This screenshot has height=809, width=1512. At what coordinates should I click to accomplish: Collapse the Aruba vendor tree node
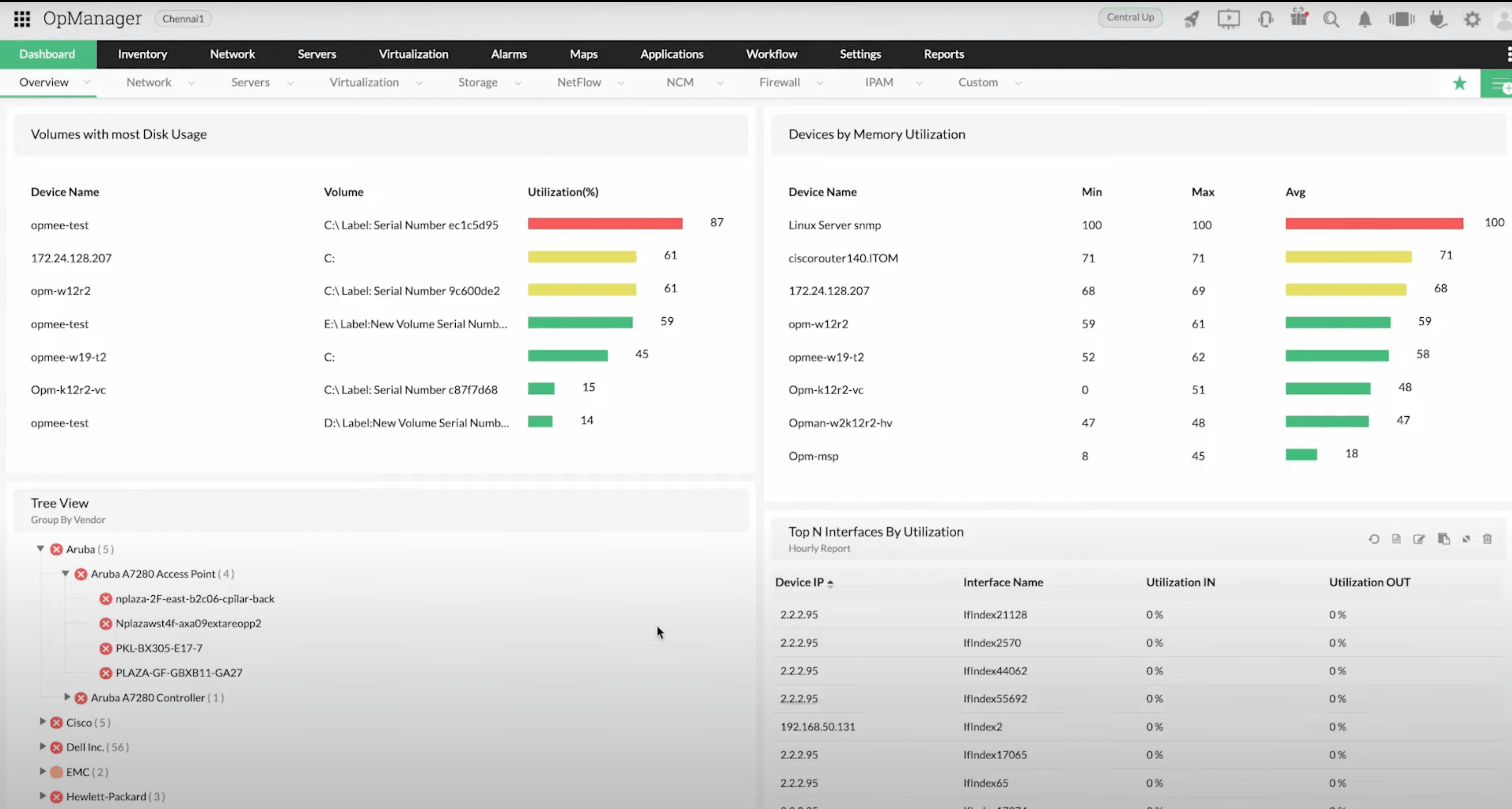pos(41,549)
